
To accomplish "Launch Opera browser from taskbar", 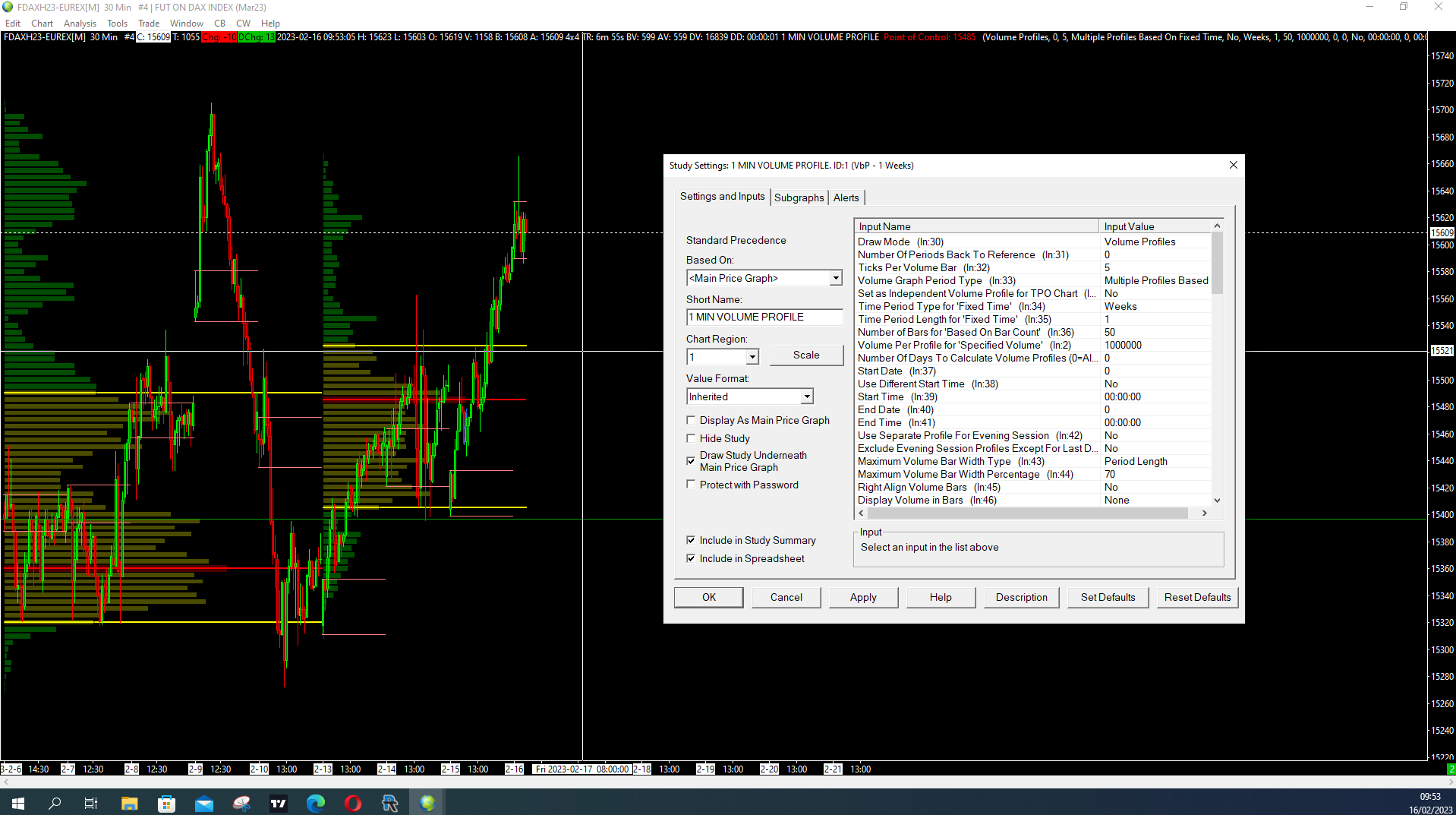I will pos(353,803).
